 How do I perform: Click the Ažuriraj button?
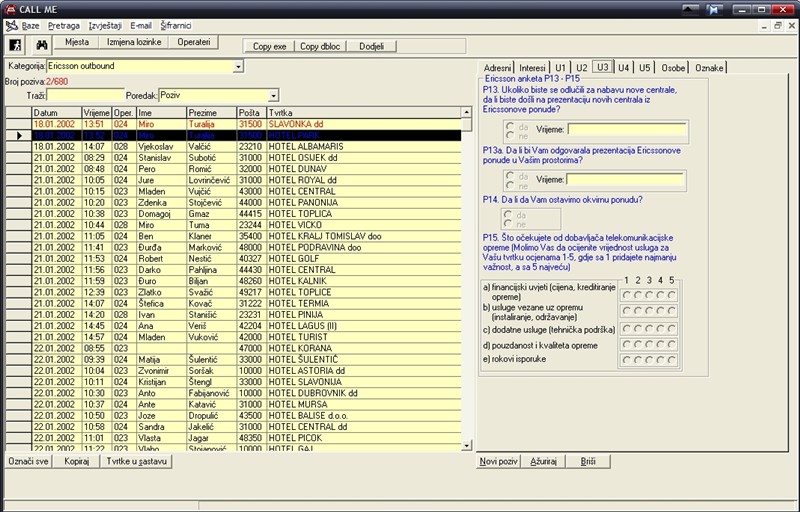(543, 462)
